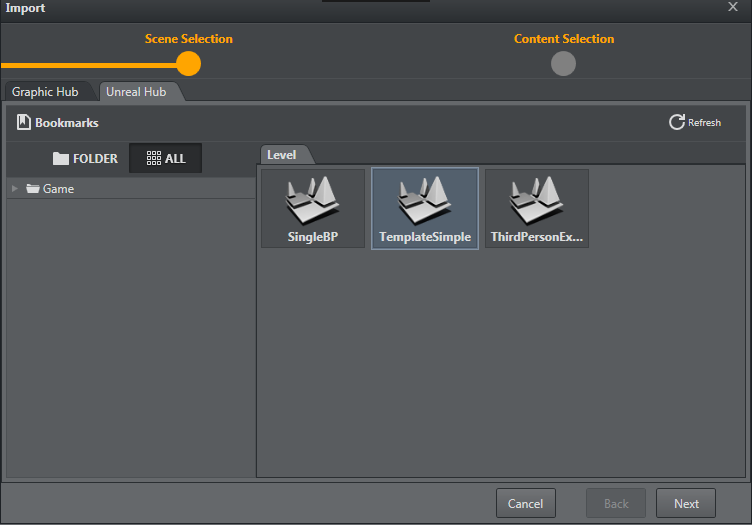This screenshot has width=752, height=525.
Task: Select the Level tab
Action: pyautogui.click(x=282, y=155)
